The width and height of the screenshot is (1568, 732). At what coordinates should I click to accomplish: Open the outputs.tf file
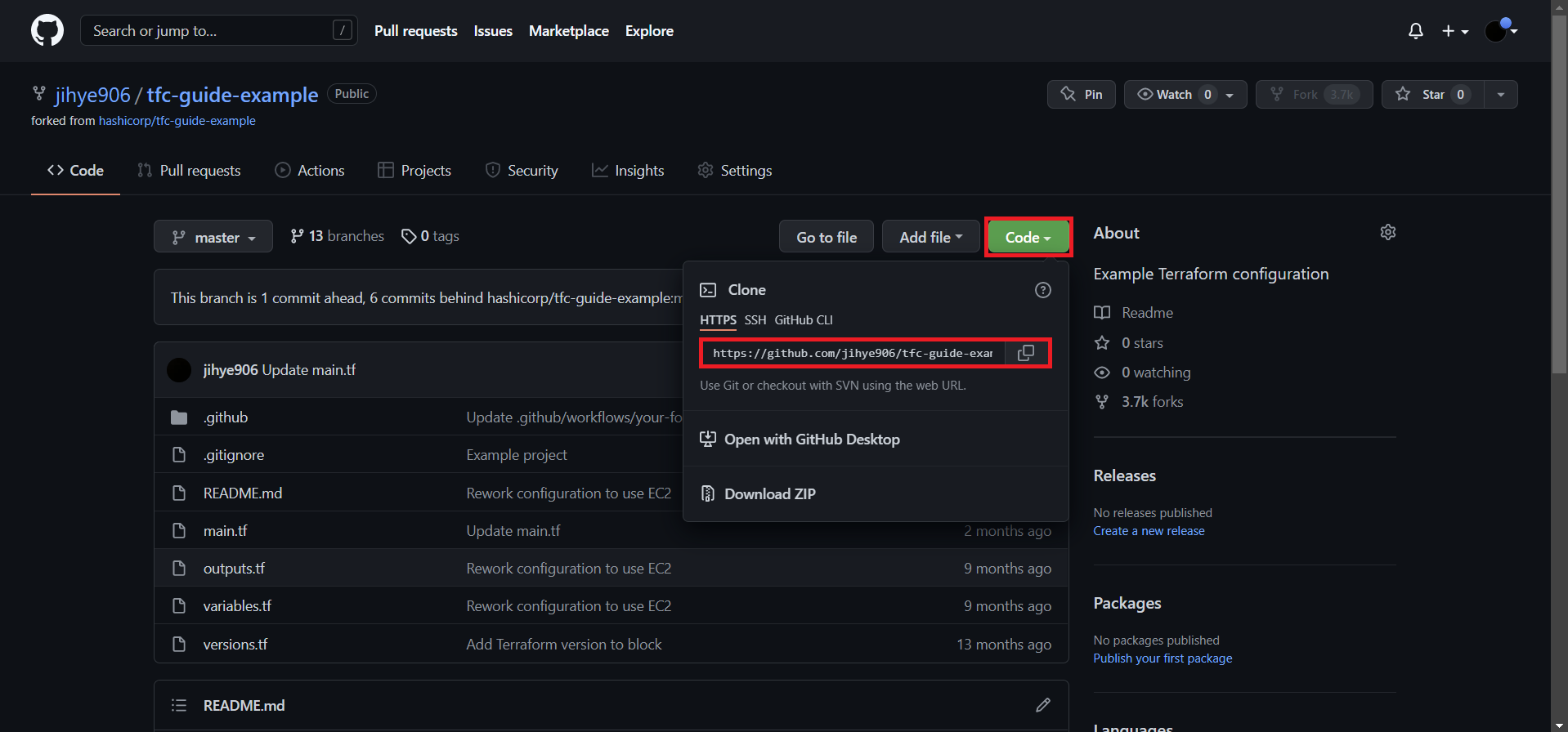234,569
